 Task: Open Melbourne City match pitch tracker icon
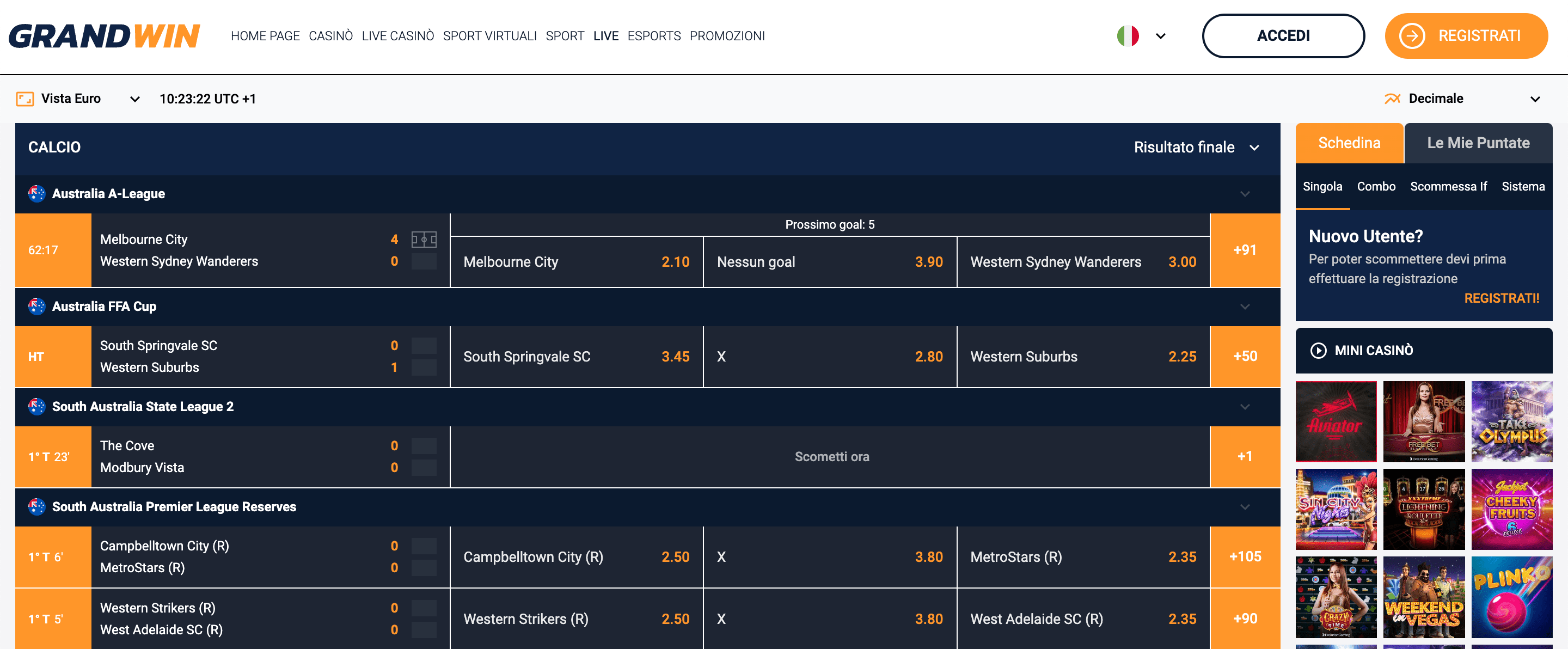(424, 239)
